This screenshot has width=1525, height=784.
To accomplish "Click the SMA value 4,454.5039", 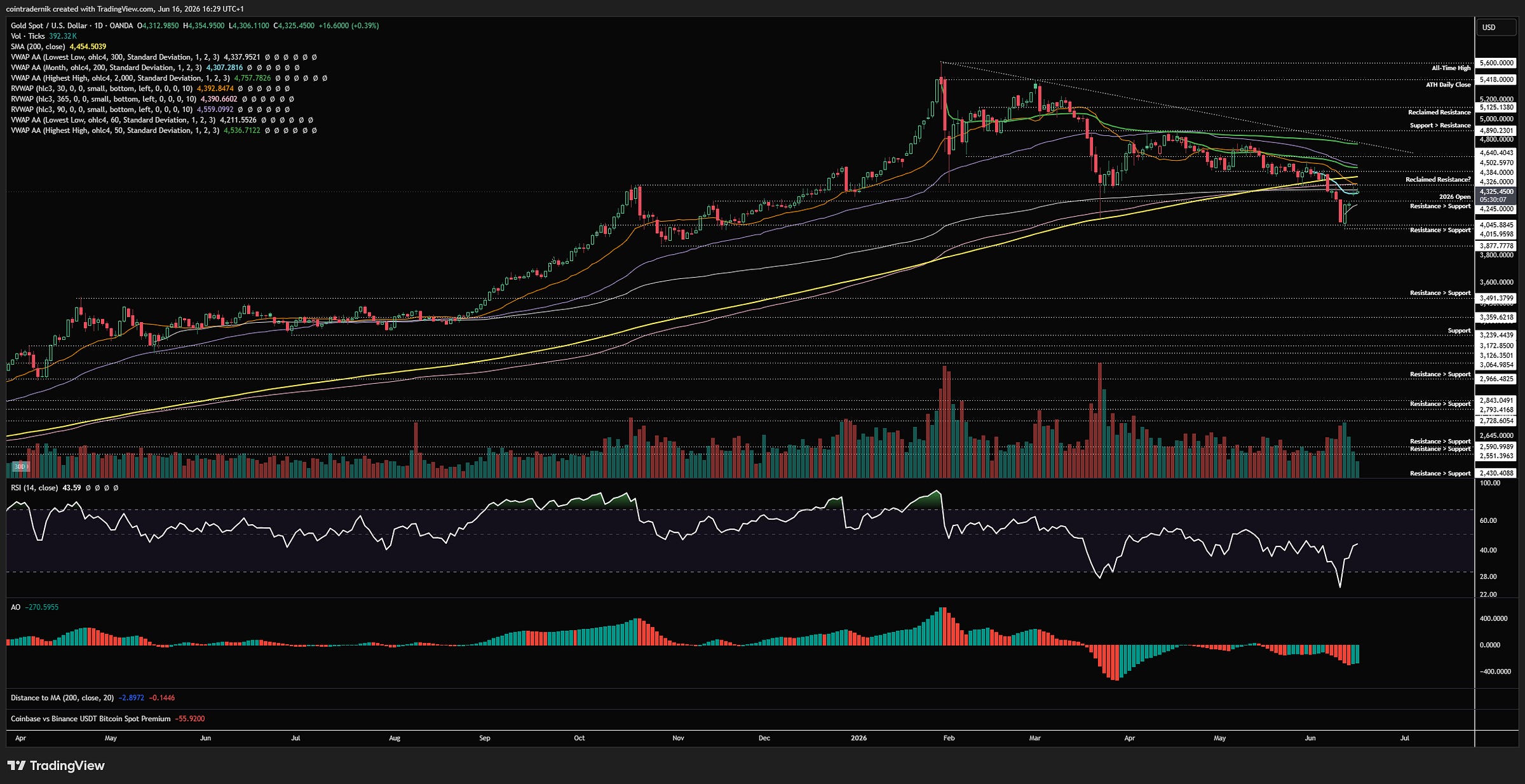I will click(x=88, y=47).
